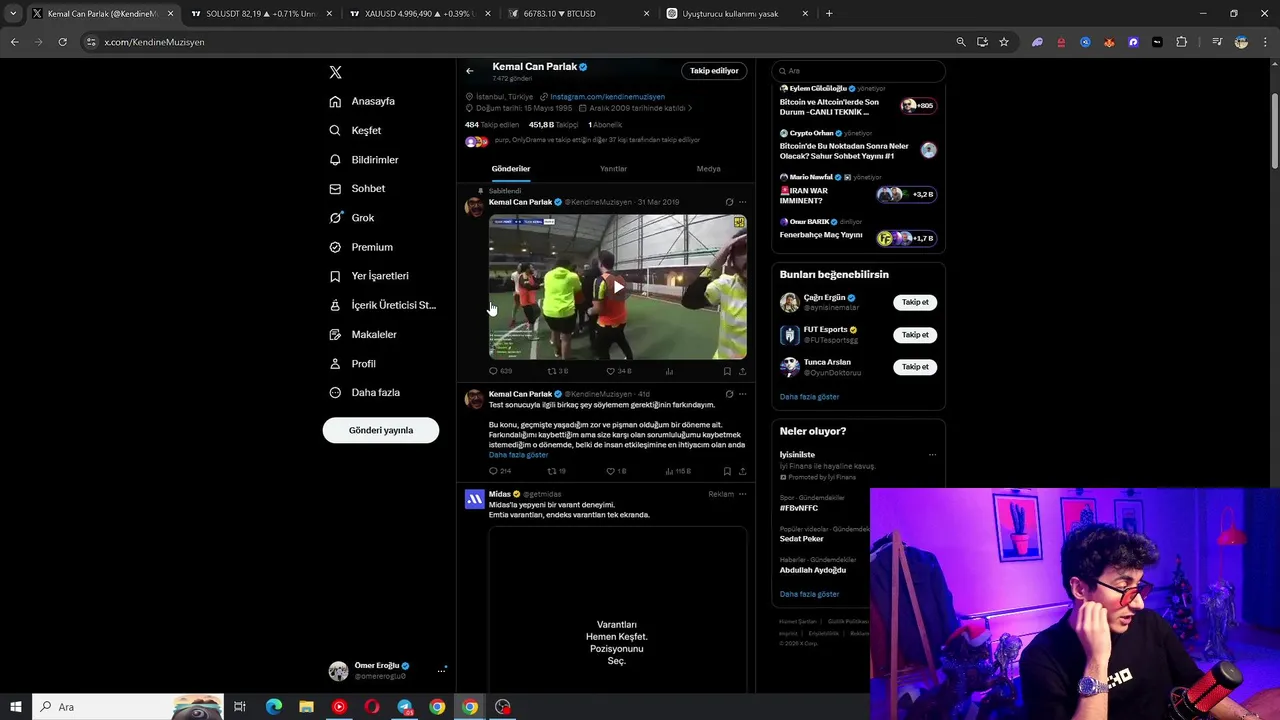
Task: Open Profil in the sidebar
Action: [353, 364]
